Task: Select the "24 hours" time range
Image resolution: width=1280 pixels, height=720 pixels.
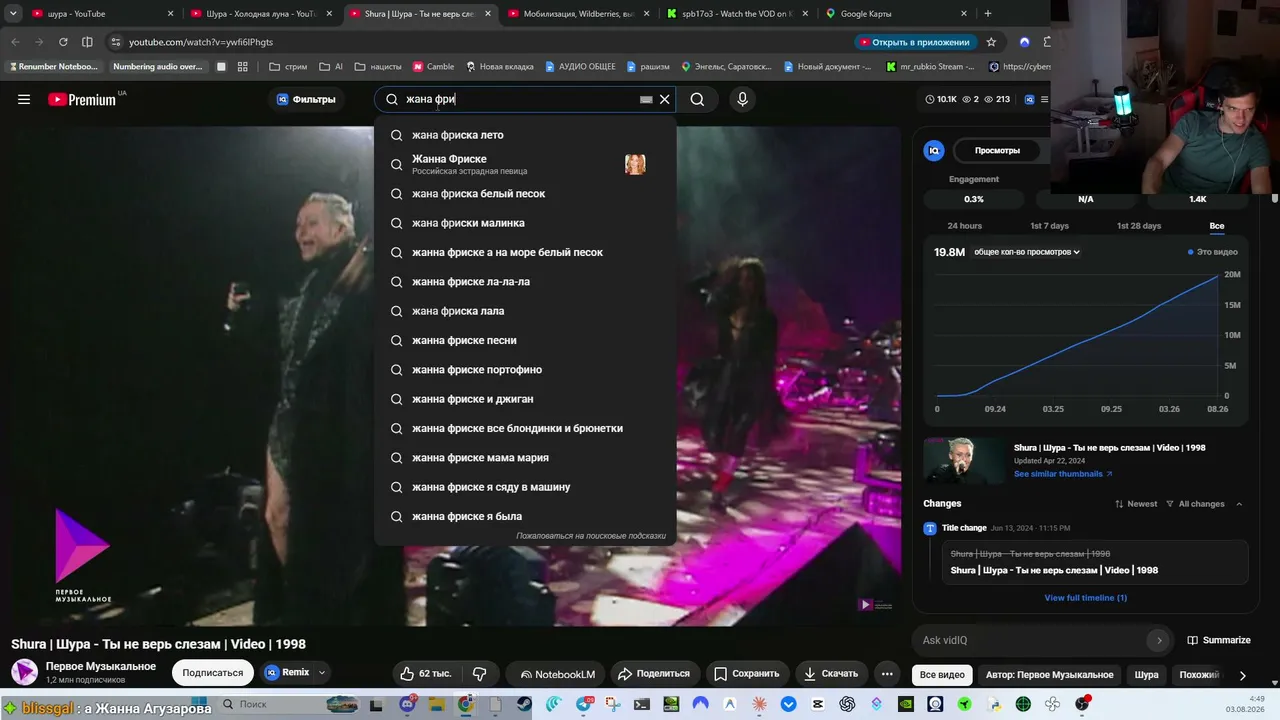Action: [x=965, y=226]
